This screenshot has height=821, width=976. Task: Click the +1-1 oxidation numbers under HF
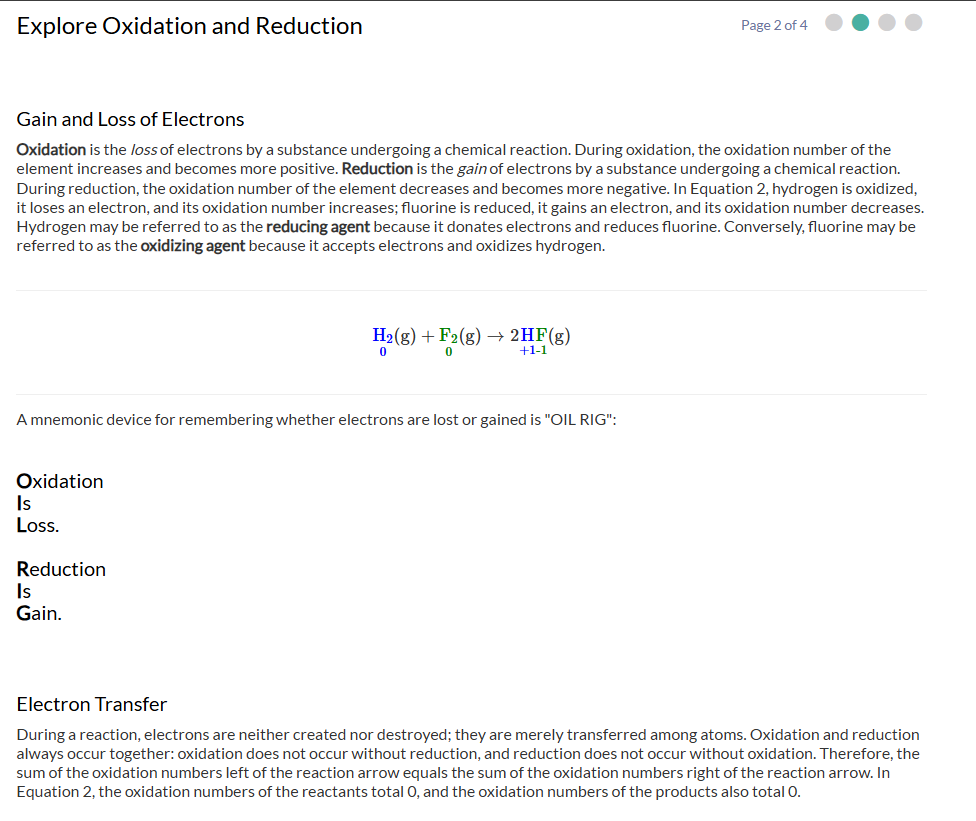(533, 350)
